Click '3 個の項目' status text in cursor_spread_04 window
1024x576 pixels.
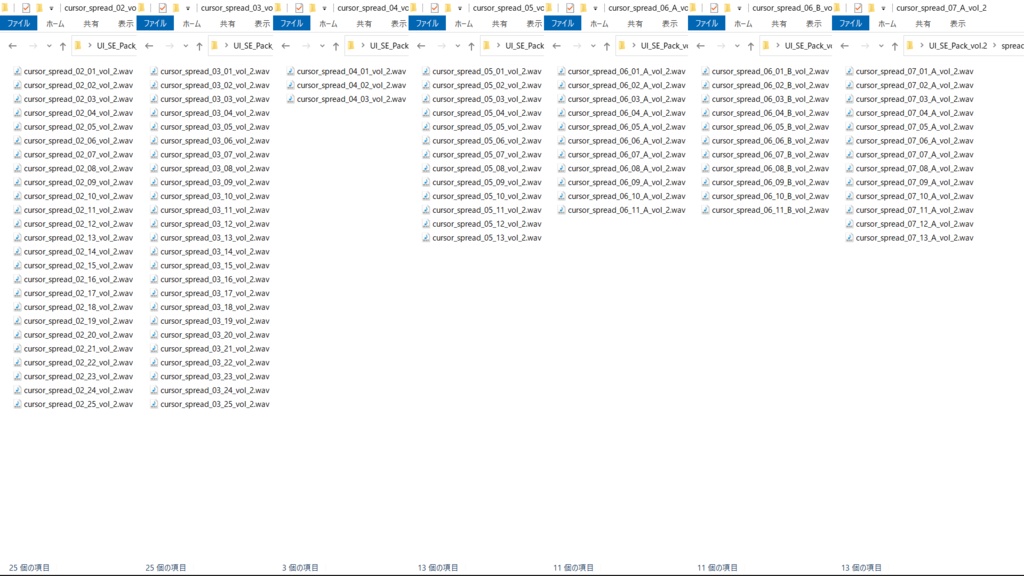click(x=300, y=568)
